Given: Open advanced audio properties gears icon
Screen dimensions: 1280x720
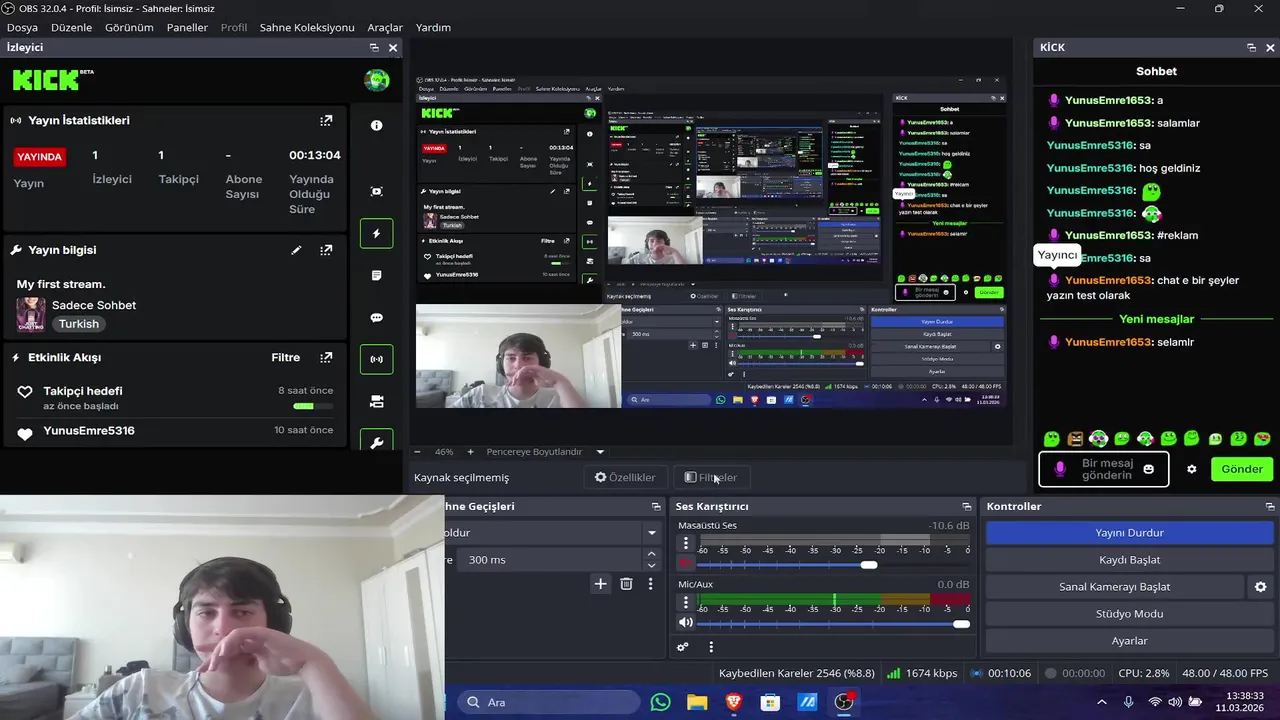Looking at the screenshot, I should (683, 647).
